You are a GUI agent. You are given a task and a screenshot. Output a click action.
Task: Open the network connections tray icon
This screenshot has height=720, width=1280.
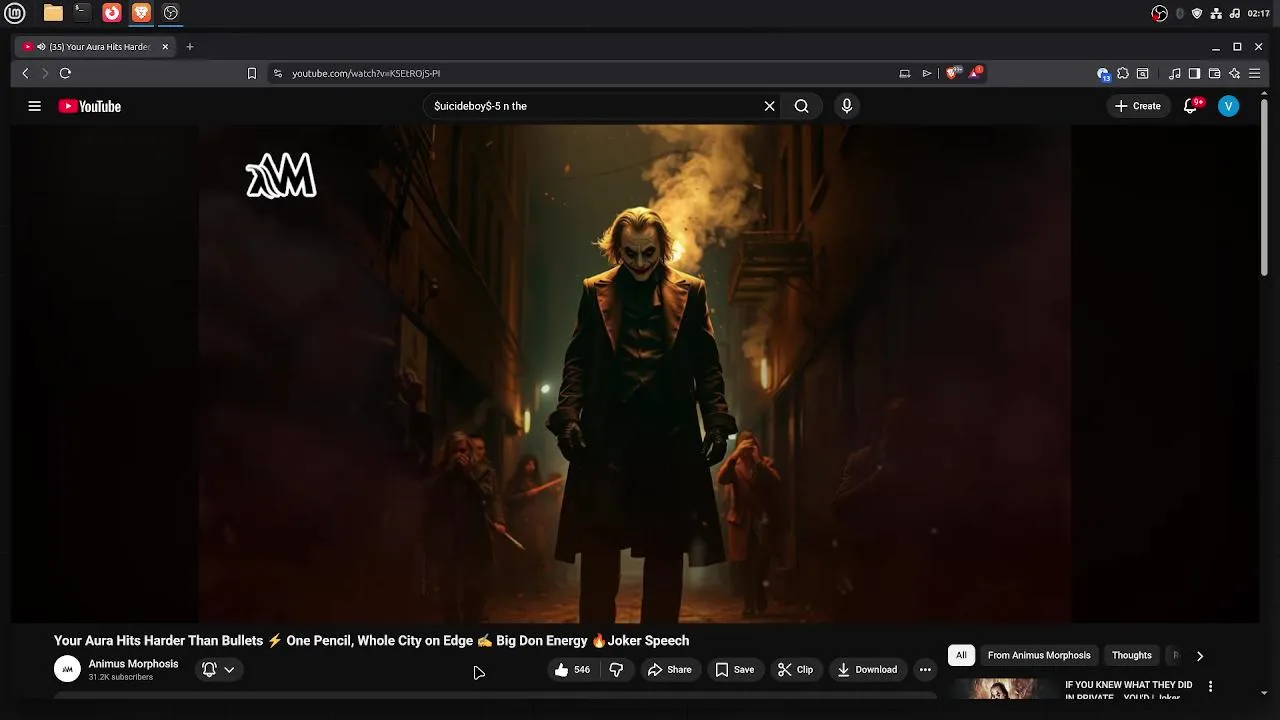(1216, 13)
